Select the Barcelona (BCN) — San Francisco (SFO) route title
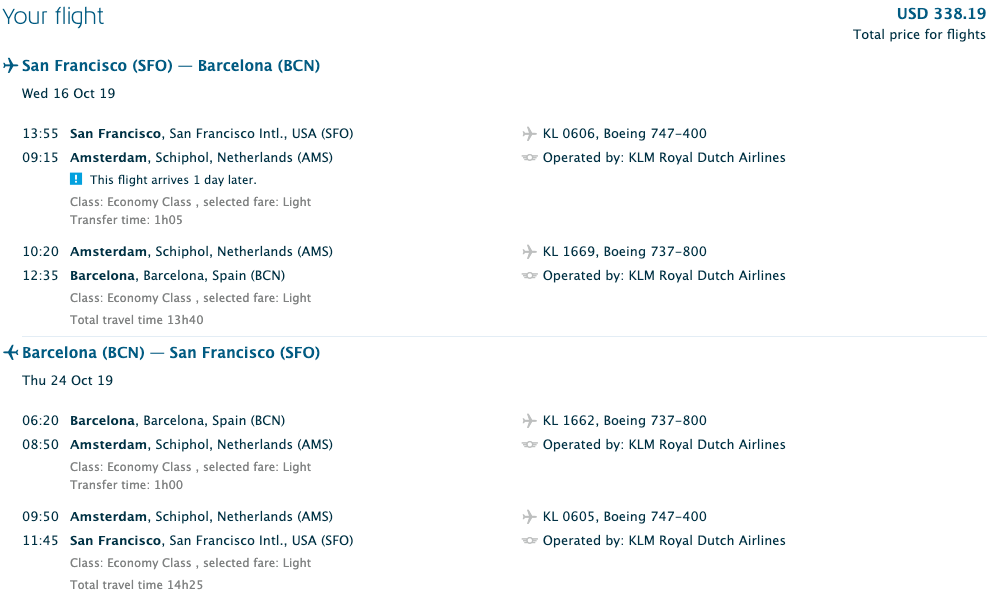The image size is (989, 597). [171, 353]
